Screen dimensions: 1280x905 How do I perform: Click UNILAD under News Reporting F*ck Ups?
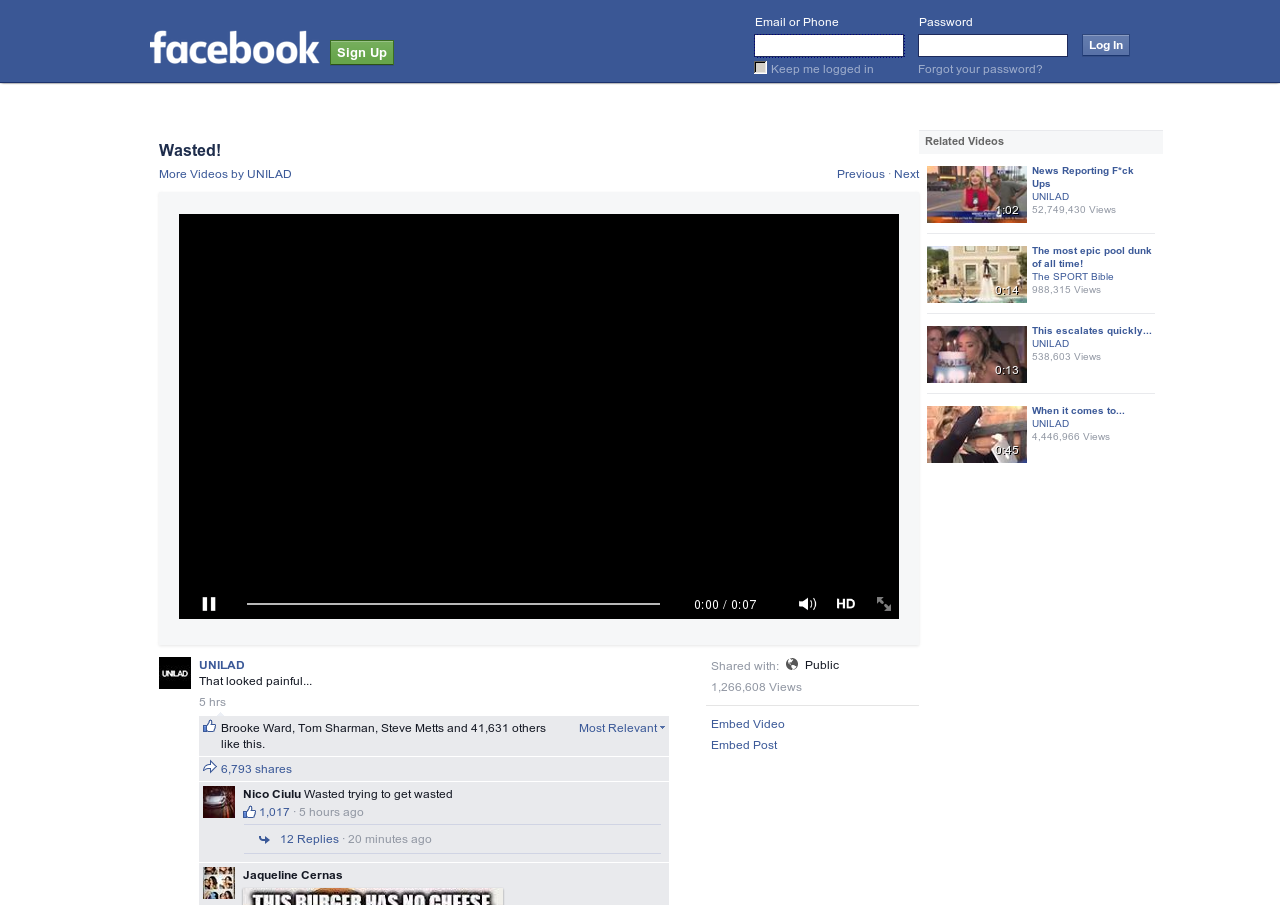click(1050, 197)
